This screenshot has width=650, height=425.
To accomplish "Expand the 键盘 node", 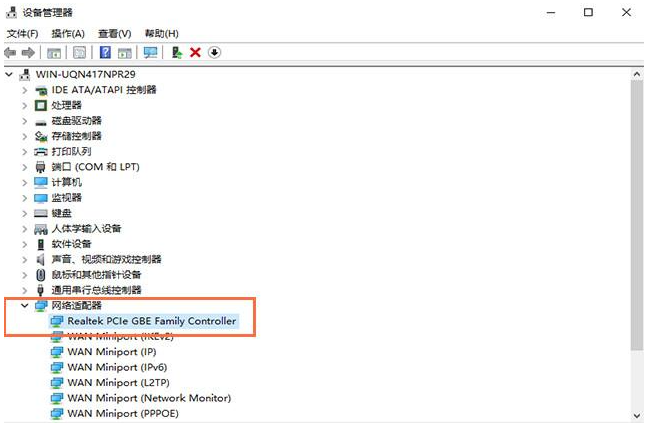I will coord(25,214).
